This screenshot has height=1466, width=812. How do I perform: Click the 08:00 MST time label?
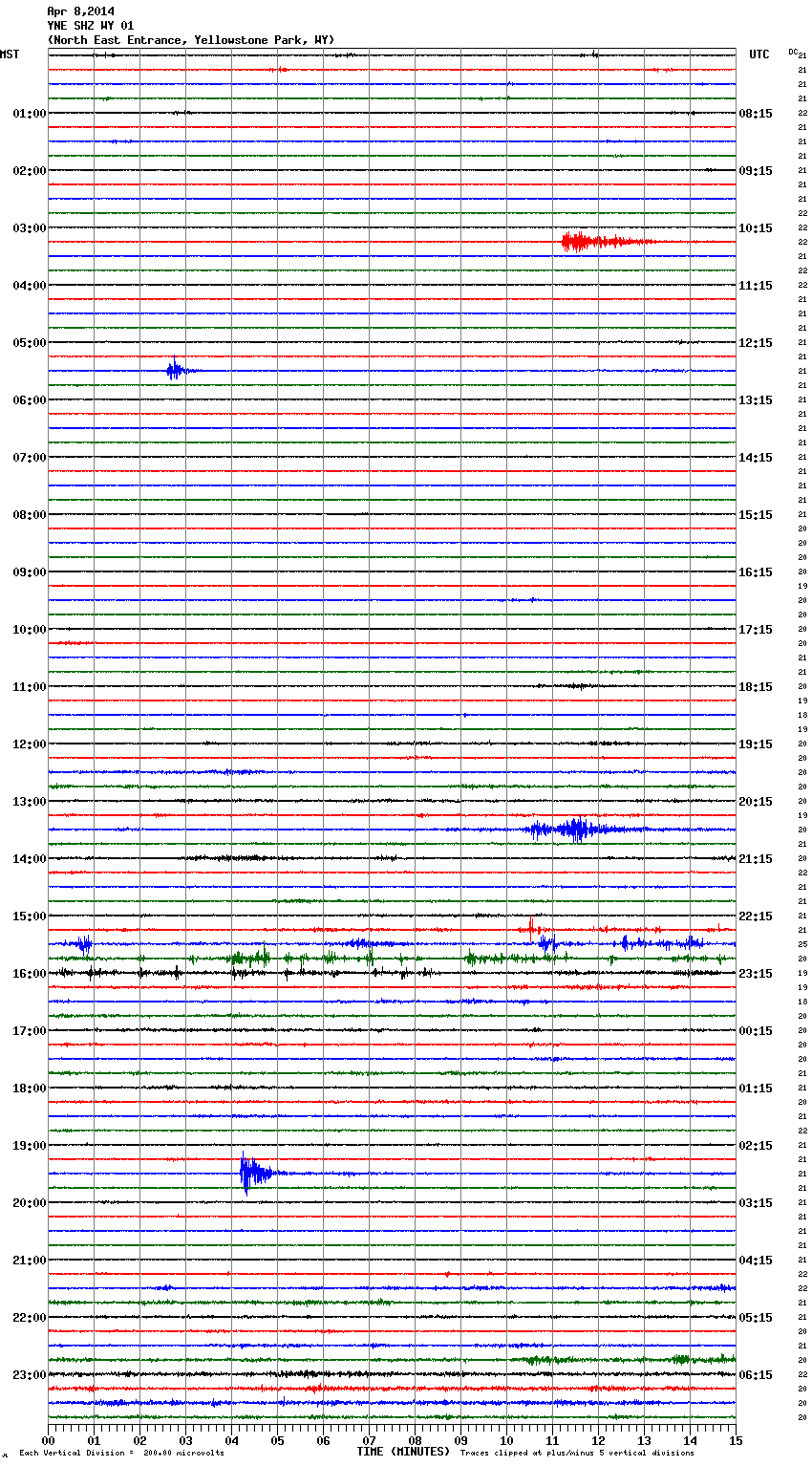pyautogui.click(x=30, y=515)
